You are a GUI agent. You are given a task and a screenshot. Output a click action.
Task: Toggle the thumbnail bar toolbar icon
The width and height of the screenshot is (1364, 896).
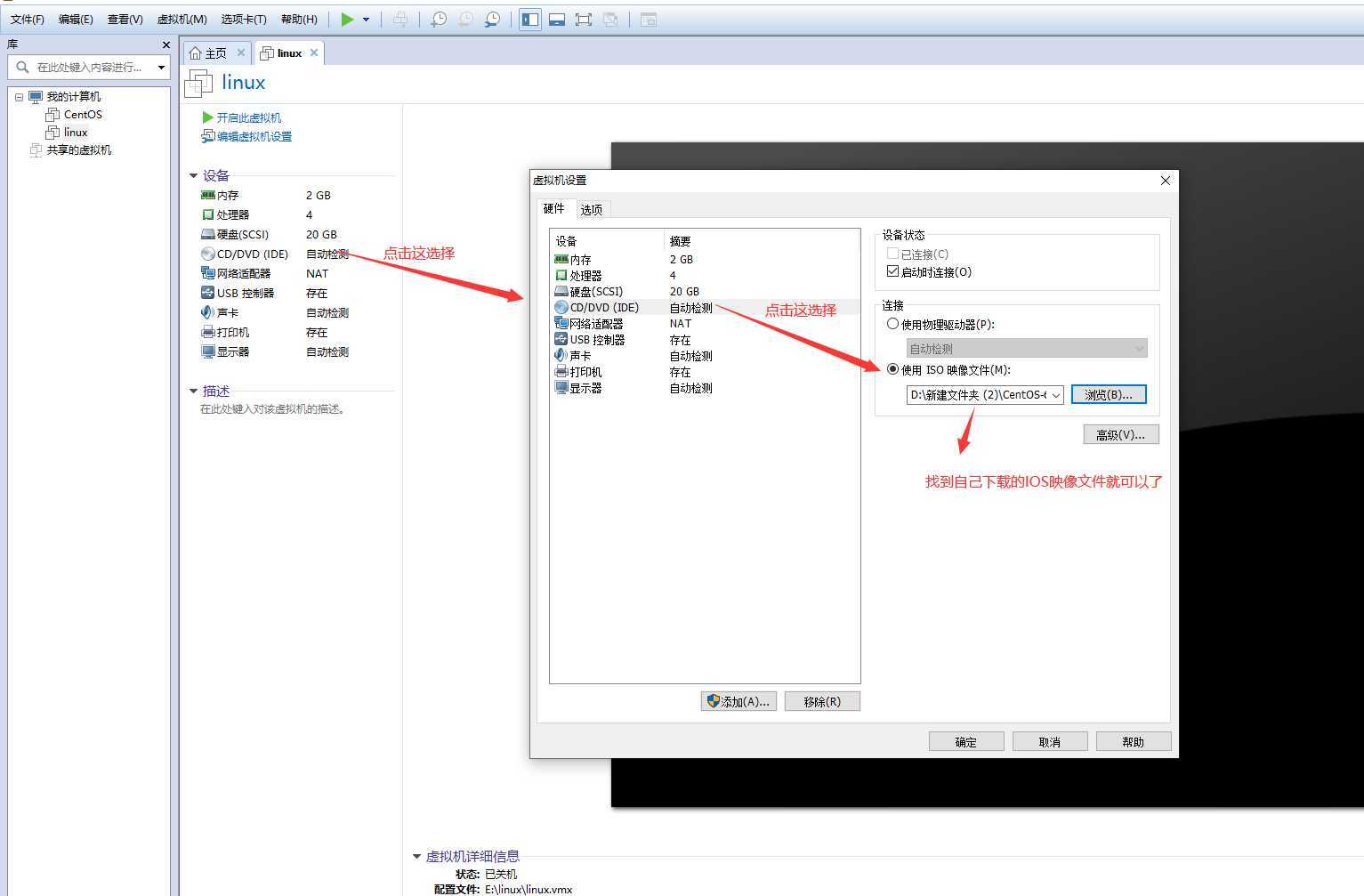557,20
